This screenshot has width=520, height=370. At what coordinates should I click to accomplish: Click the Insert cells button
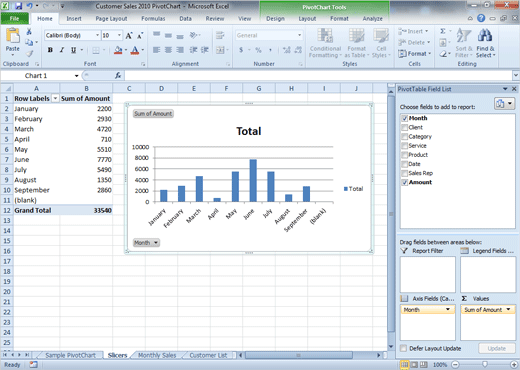pos(413,31)
